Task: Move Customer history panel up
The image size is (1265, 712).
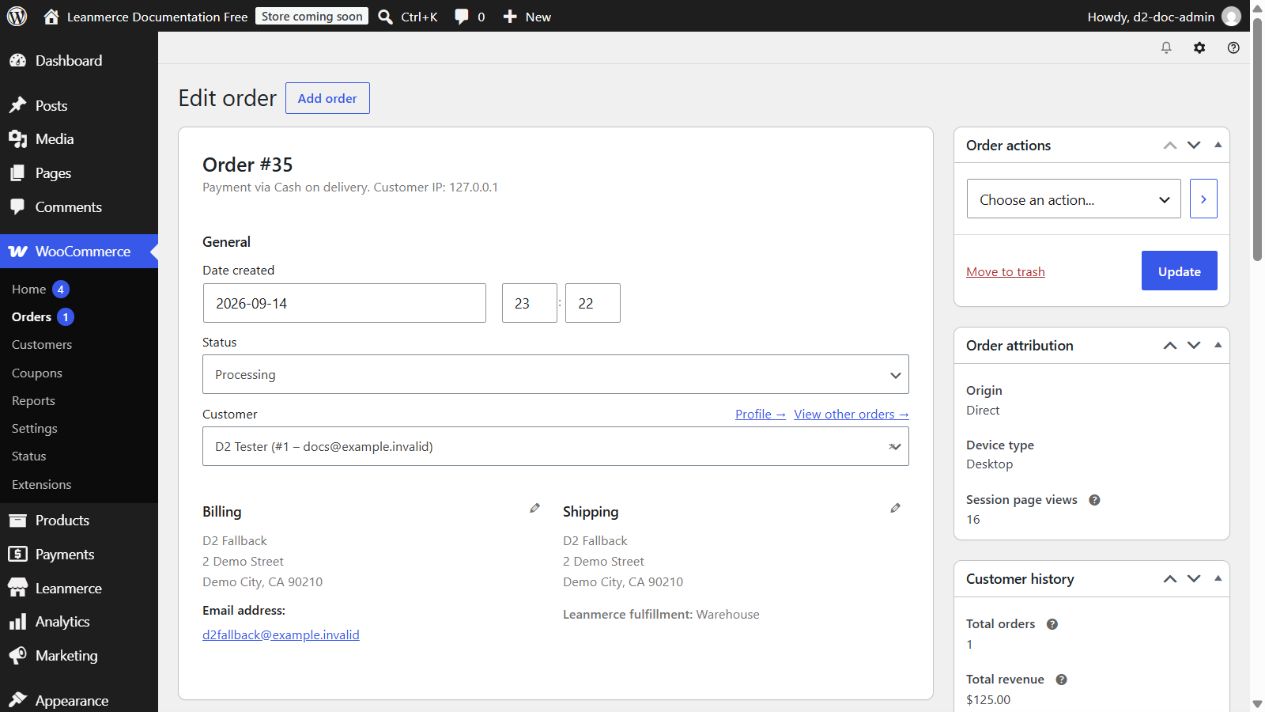Action: [1170, 578]
